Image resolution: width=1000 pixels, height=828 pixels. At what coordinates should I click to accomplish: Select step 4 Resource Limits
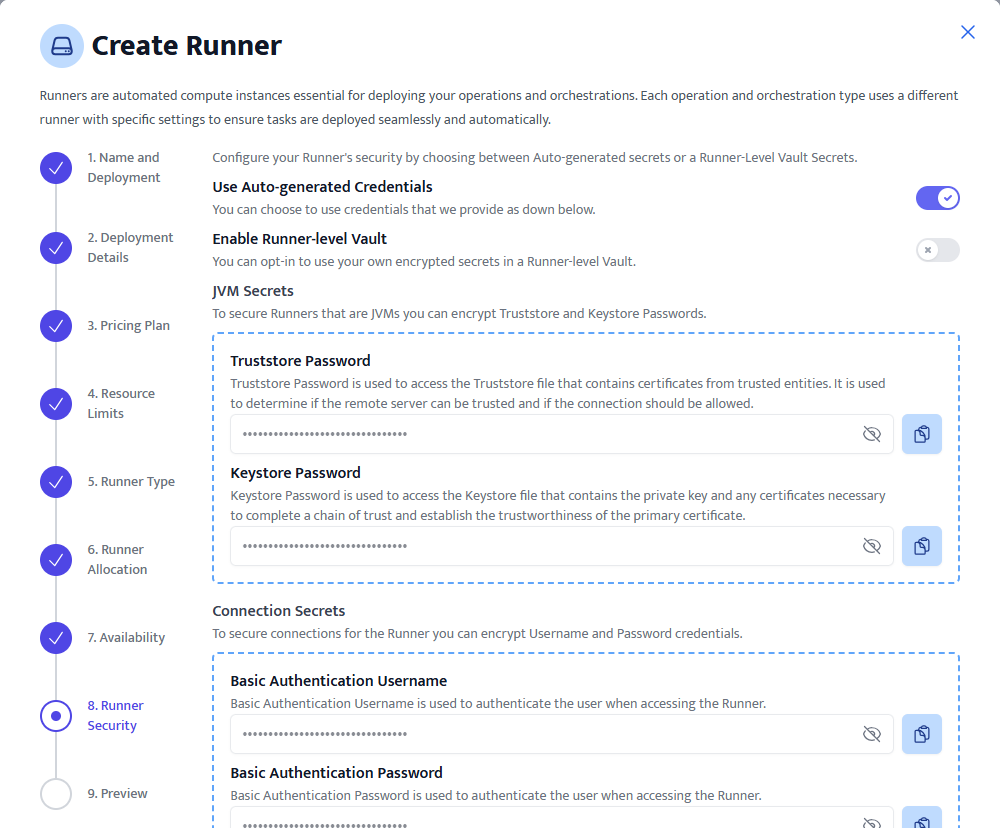(x=56, y=404)
